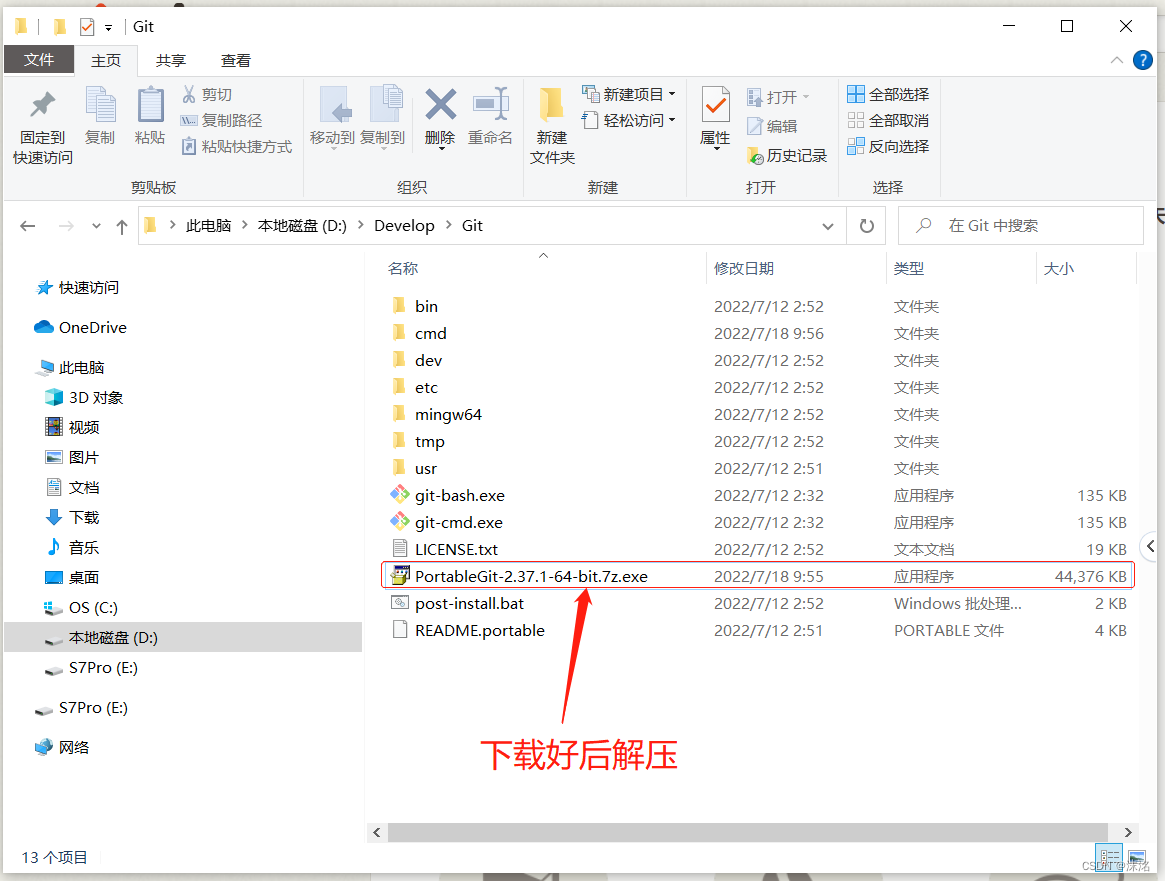Click the Properties (属性) icon

pyautogui.click(x=715, y=105)
